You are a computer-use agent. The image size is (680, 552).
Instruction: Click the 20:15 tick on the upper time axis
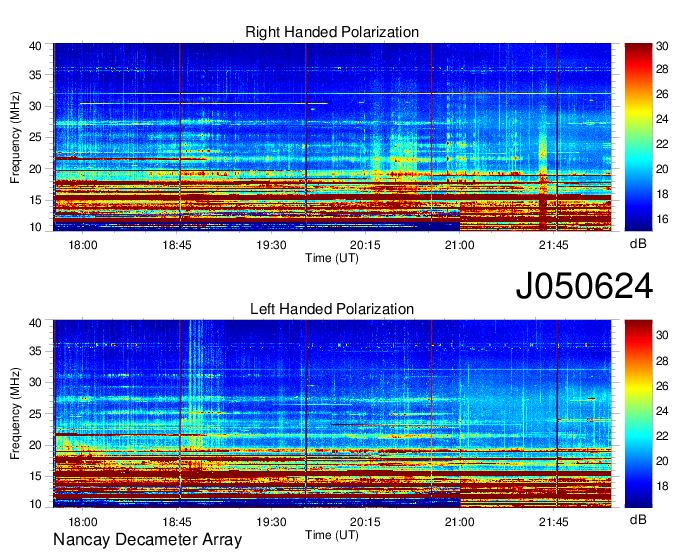365,245
